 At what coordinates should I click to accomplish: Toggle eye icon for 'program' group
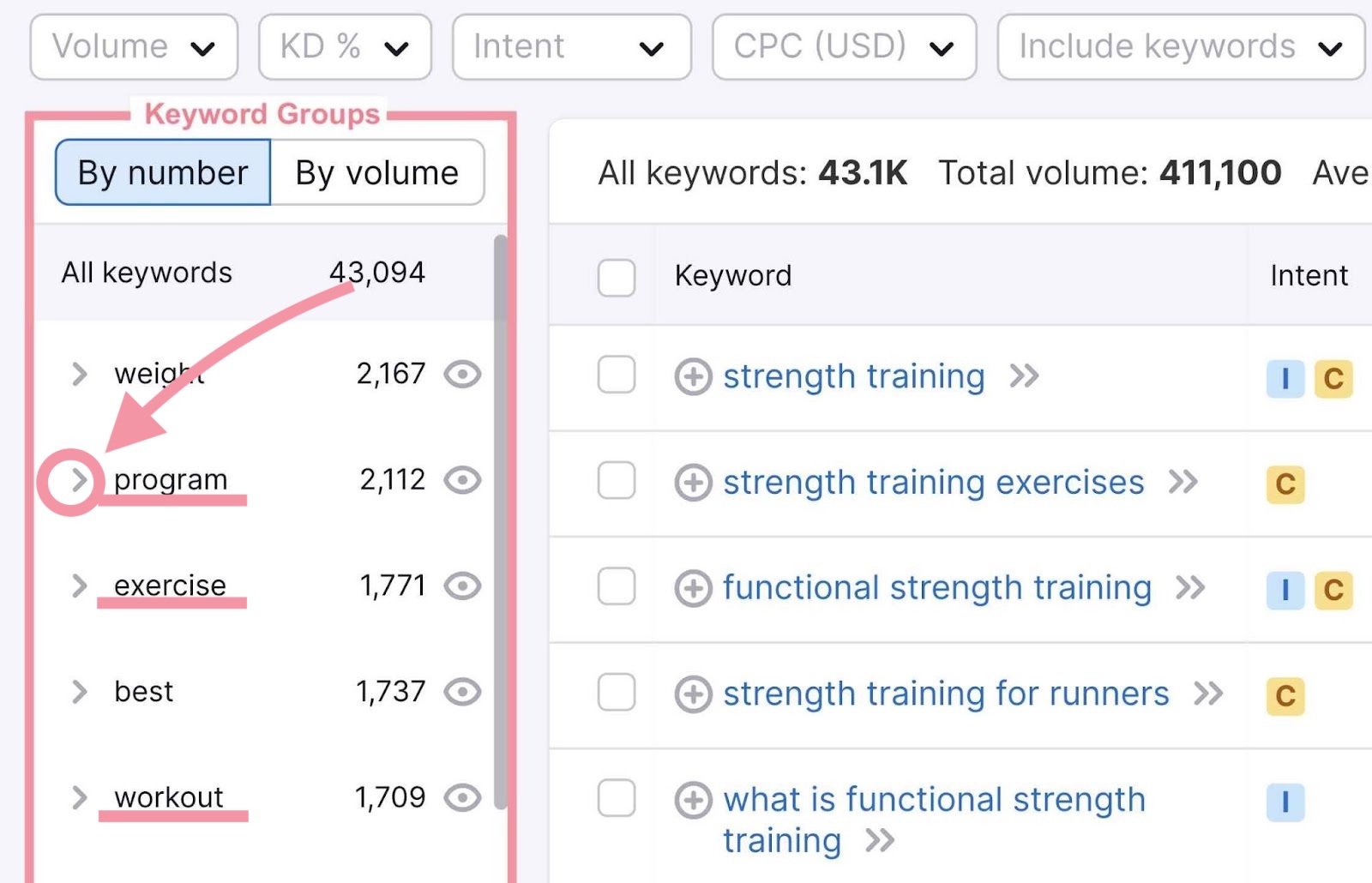click(x=463, y=480)
